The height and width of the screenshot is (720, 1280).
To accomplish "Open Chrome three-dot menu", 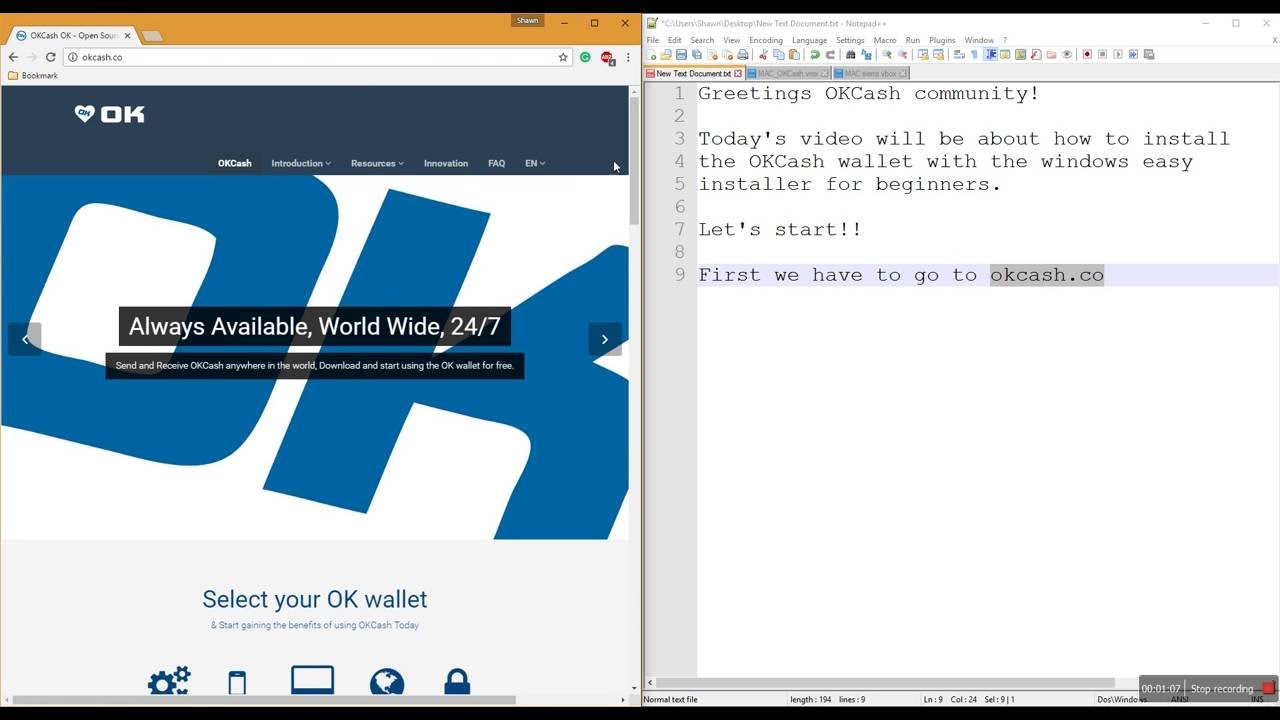I will click(628, 57).
